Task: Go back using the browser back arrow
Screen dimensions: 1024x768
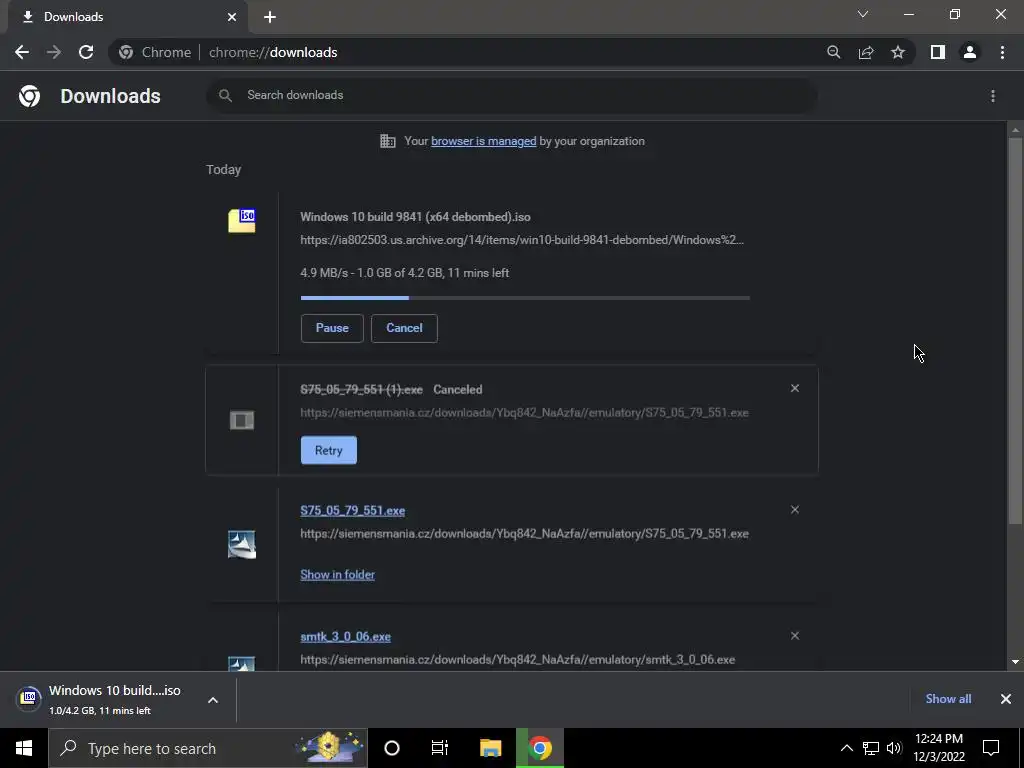Action: [x=22, y=52]
